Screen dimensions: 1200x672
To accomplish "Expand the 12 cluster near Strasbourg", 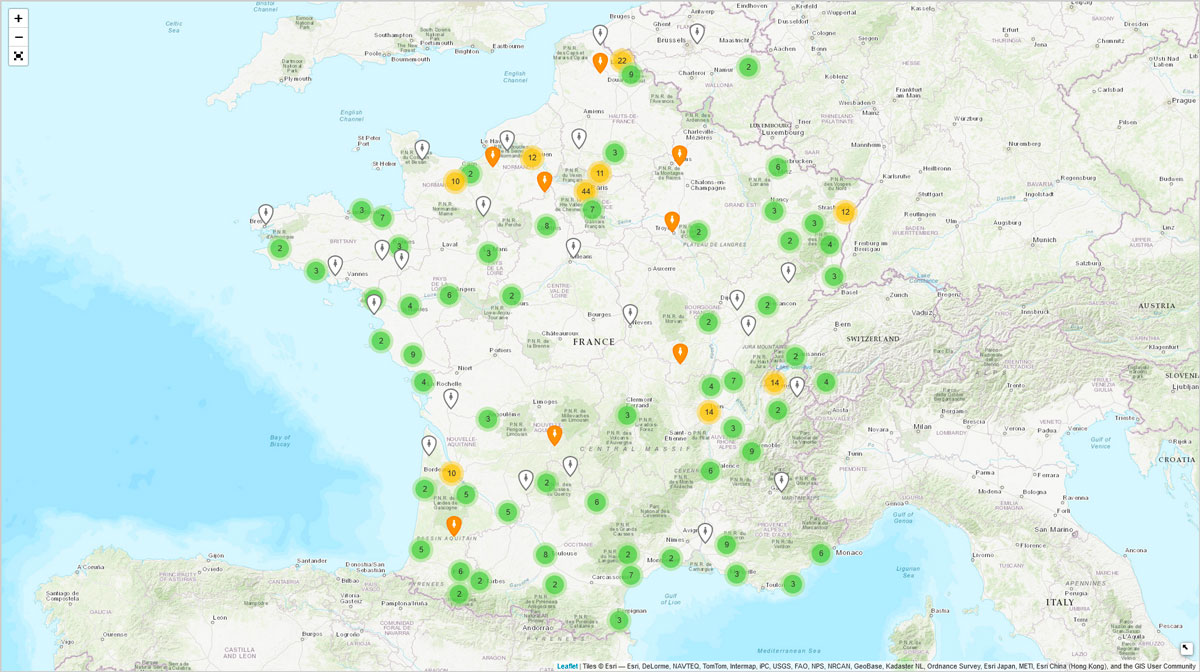I will (x=845, y=212).
